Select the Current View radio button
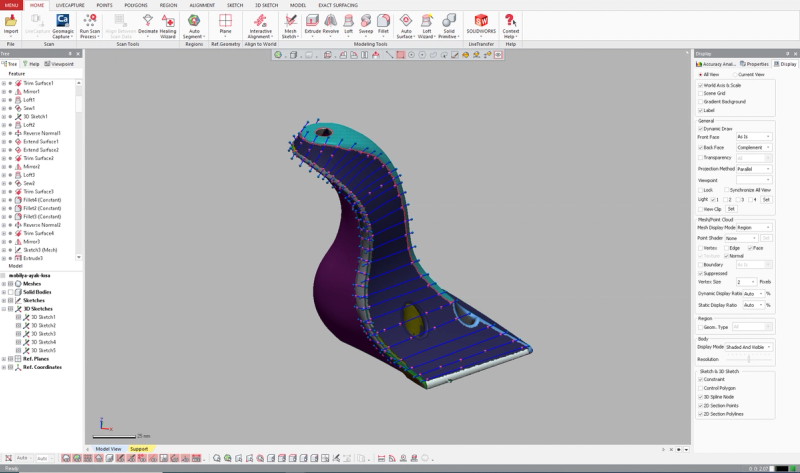Viewport: 800px width, 473px height. coord(735,74)
